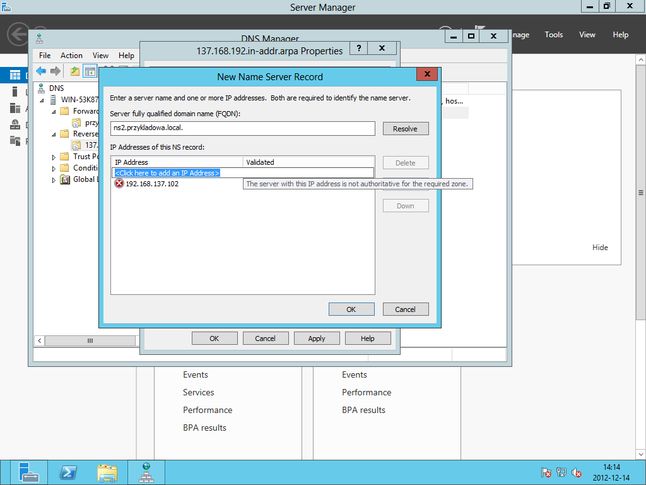This screenshot has width=646, height=485.
Task: Click the Server Manager back navigation arrow
Action: [18, 34]
